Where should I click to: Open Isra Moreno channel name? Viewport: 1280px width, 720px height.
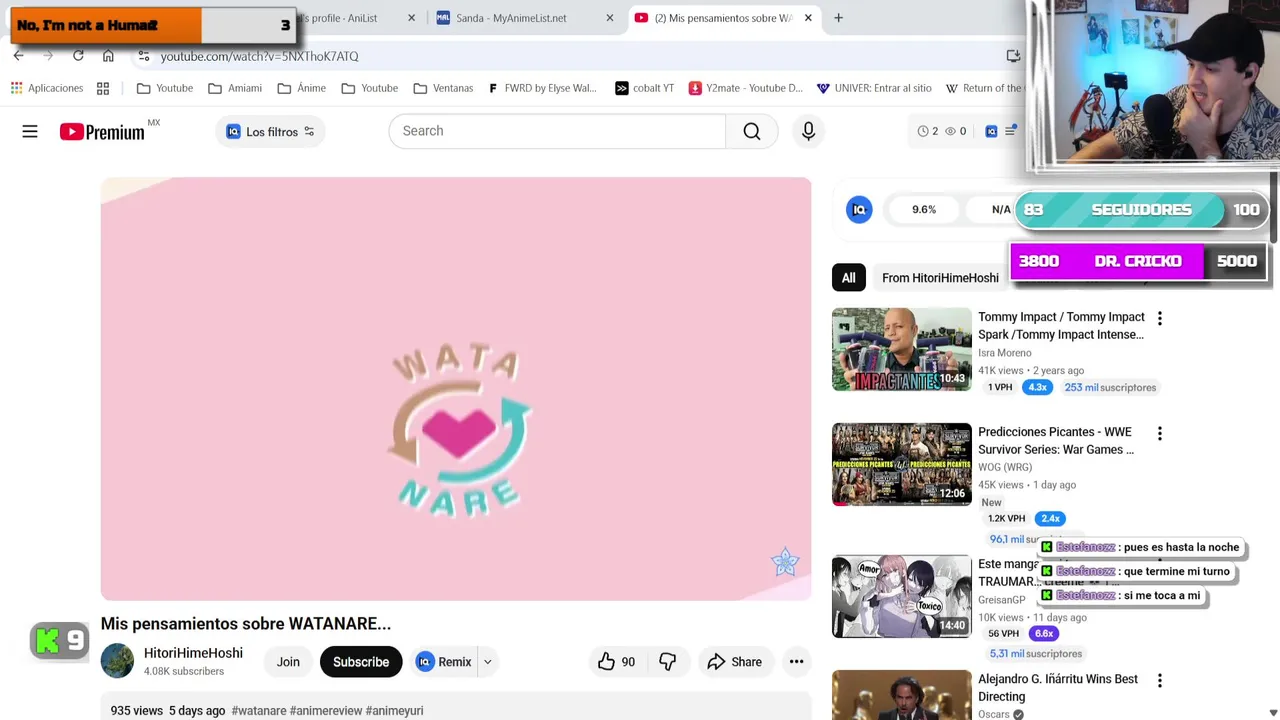(1004, 353)
